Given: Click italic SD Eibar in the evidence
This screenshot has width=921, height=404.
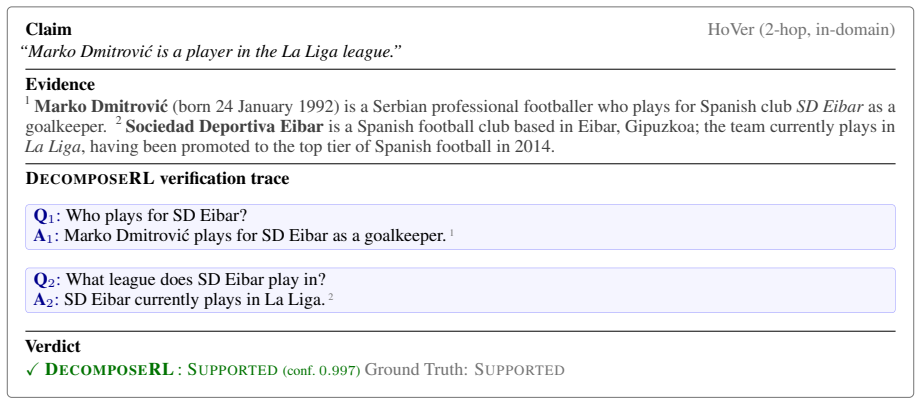Looking at the screenshot, I should 829,107.
